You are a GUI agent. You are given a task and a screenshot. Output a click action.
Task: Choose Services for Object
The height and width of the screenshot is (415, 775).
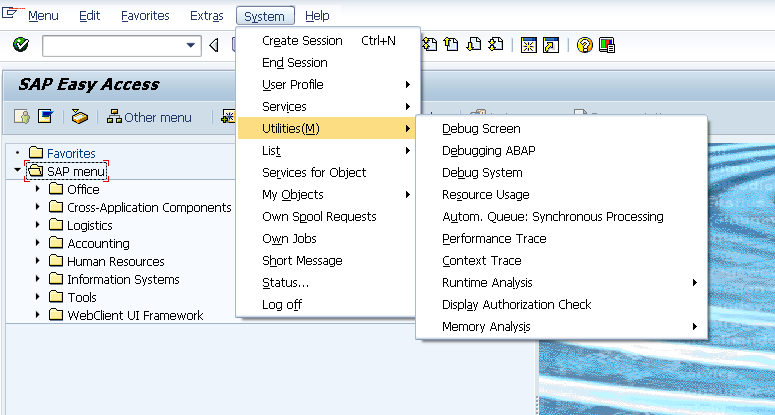tap(328, 172)
